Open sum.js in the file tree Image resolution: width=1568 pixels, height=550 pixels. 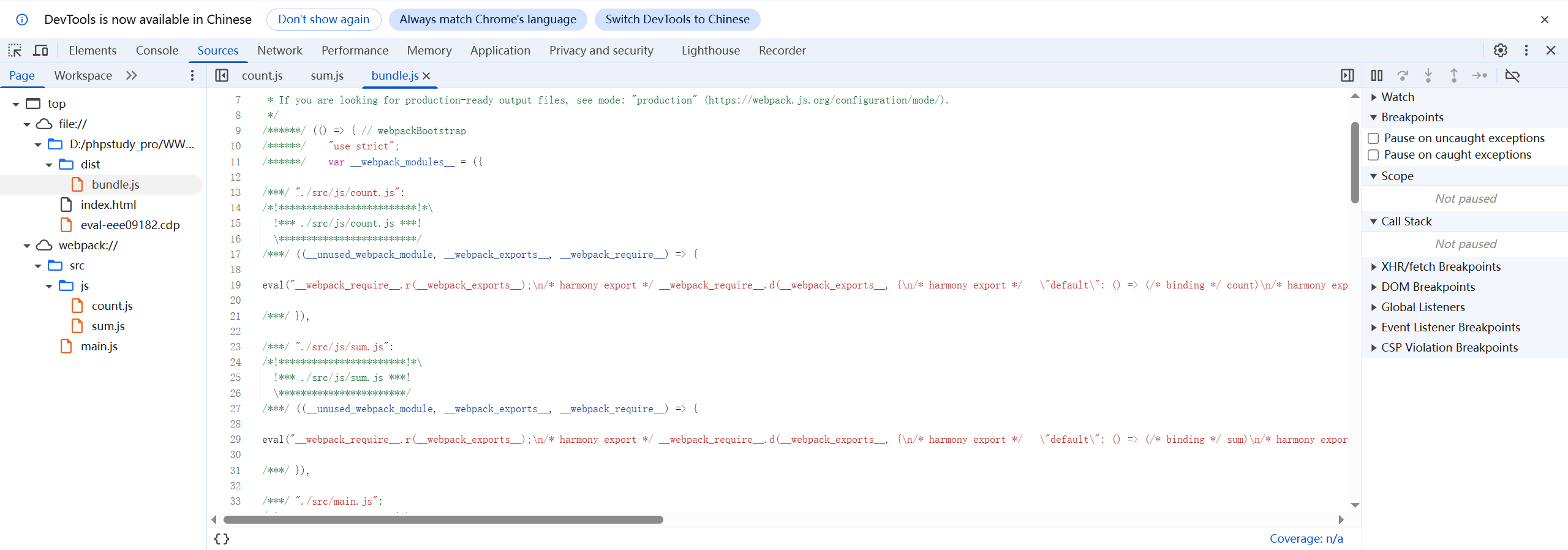tap(108, 326)
